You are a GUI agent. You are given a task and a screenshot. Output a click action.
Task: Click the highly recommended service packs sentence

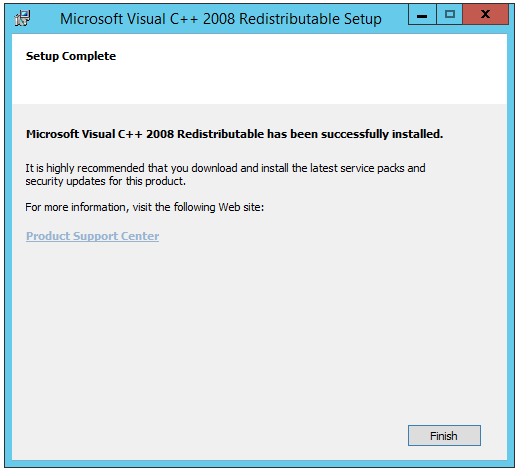[225, 168]
